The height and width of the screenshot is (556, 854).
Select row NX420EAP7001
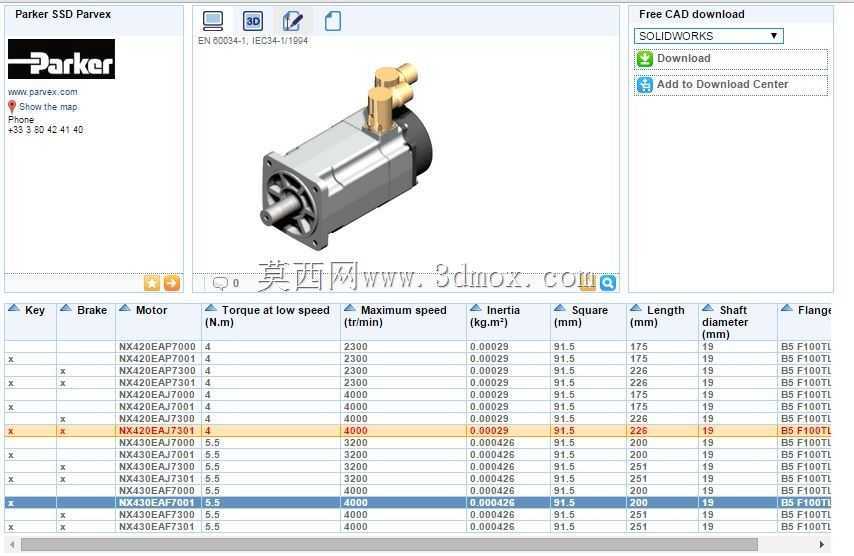[x=418, y=359]
